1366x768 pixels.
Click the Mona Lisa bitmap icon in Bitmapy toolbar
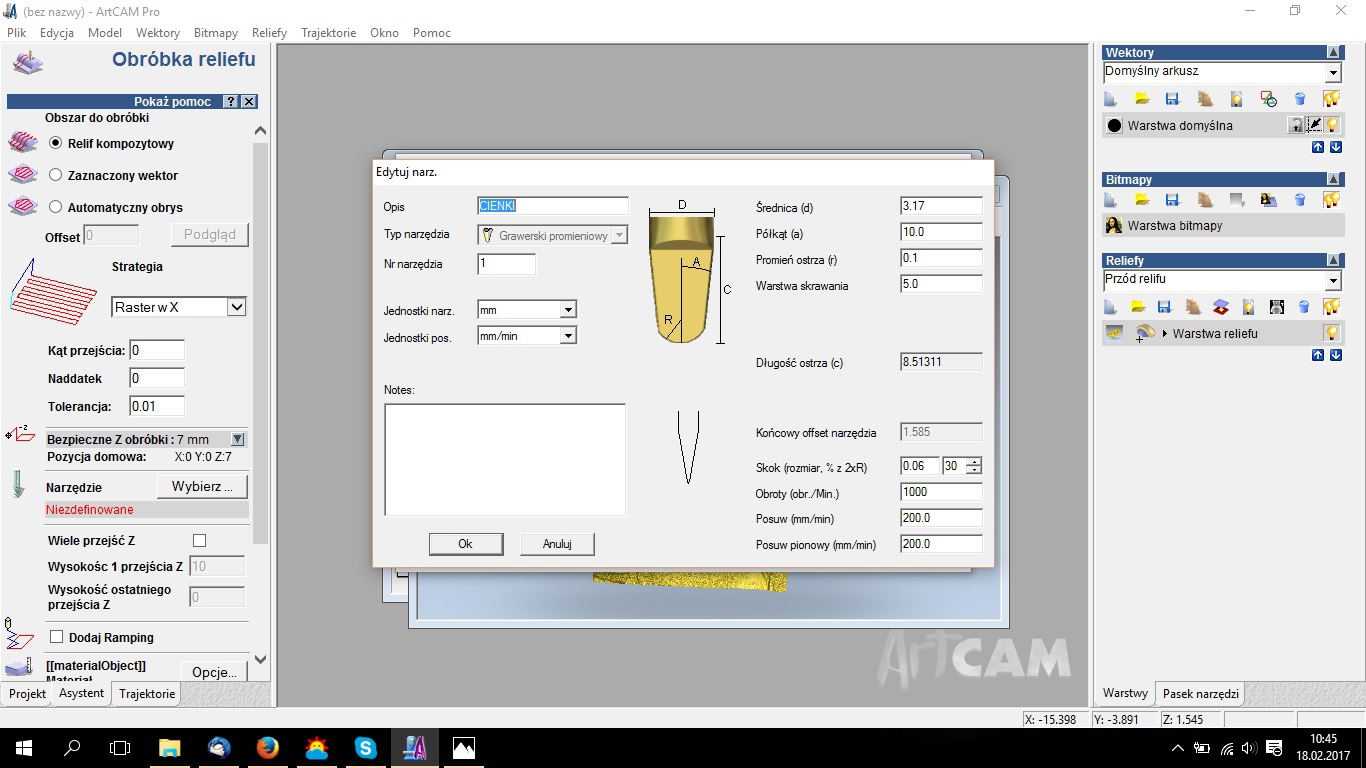tap(1268, 199)
